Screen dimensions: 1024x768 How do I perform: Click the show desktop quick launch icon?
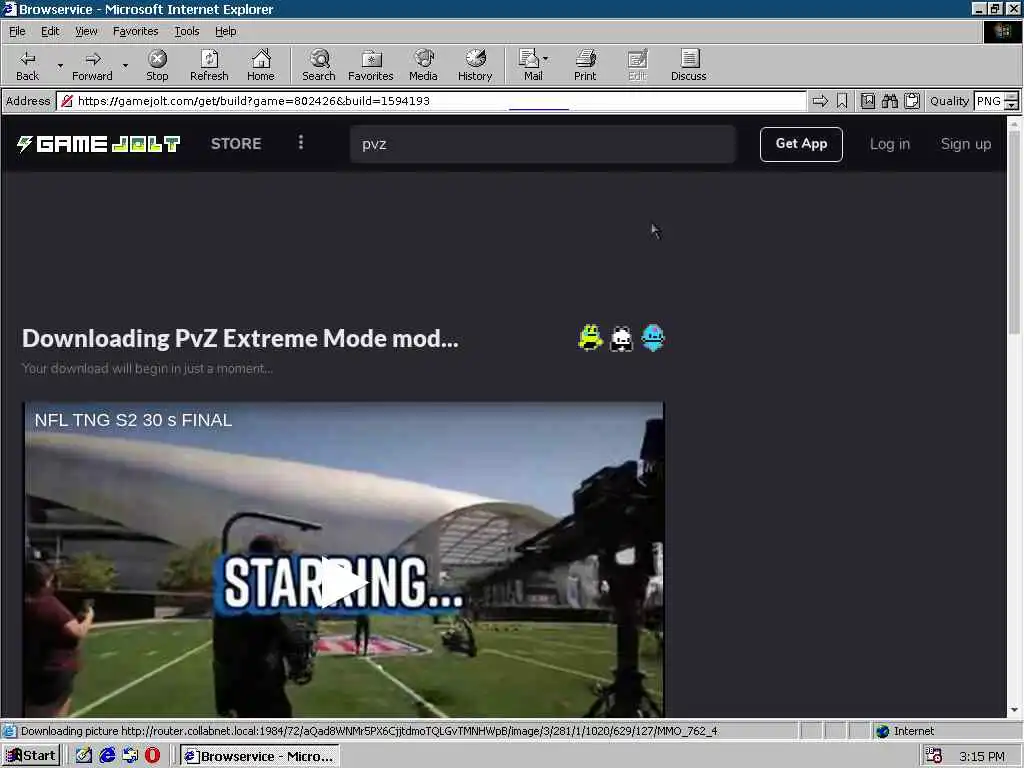tap(84, 756)
